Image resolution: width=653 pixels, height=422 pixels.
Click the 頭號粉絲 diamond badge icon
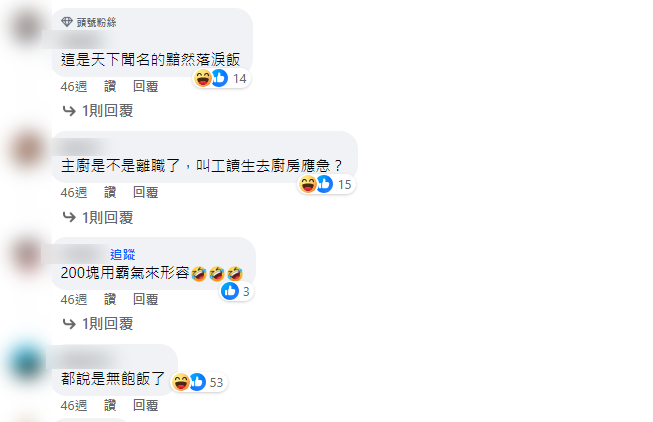[x=67, y=22]
